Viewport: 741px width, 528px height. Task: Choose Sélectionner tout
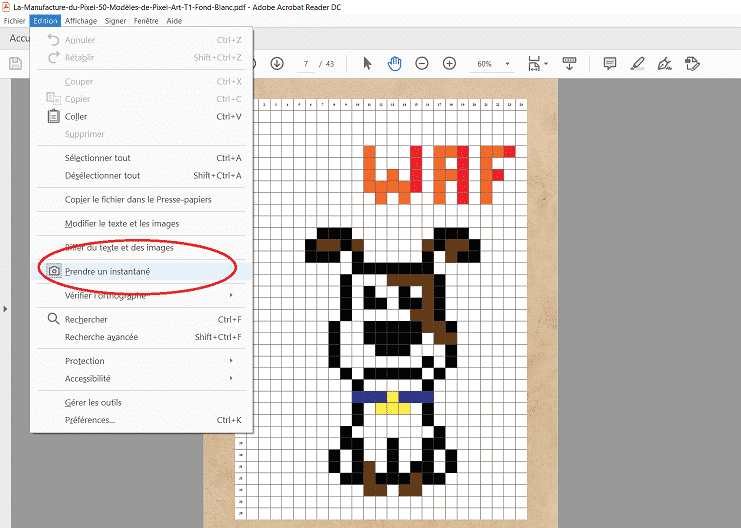[141, 158]
